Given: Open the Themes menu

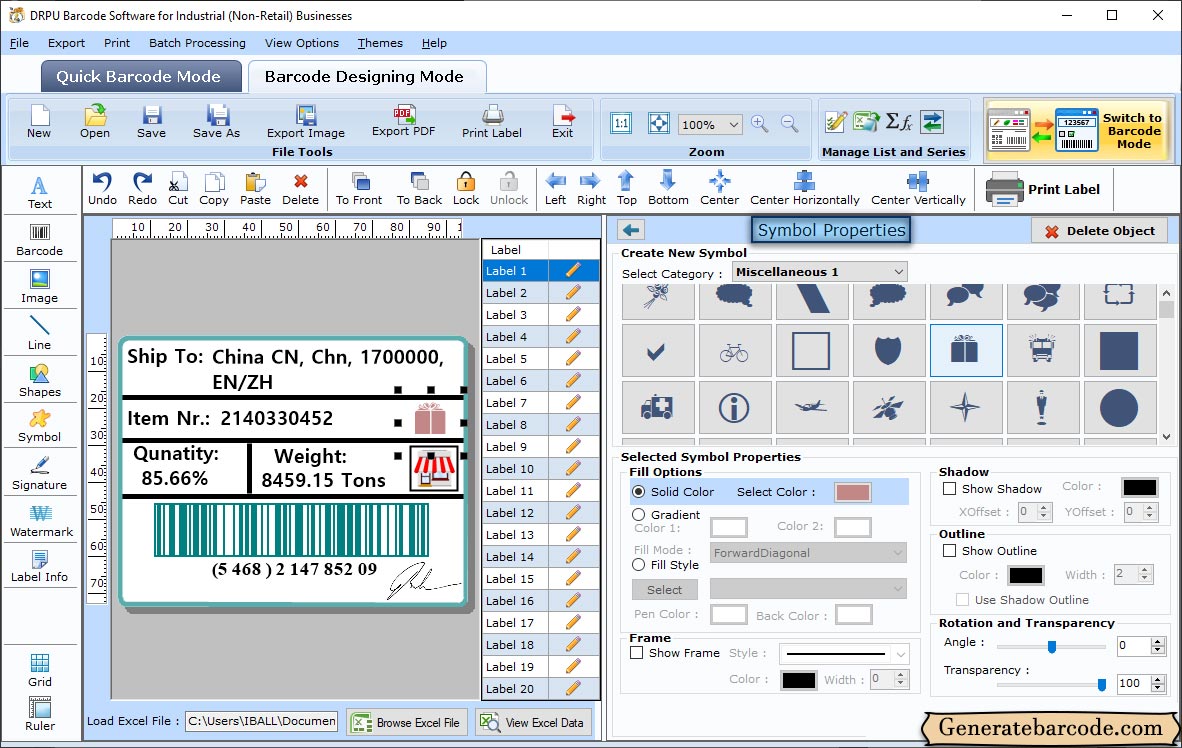Looking at the screenshot, I should (x=380, y=43).
